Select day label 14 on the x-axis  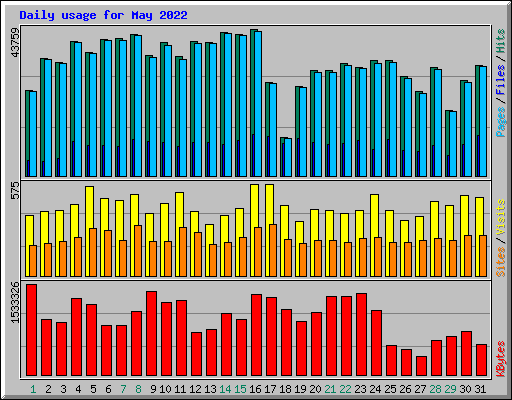[225, 389]
